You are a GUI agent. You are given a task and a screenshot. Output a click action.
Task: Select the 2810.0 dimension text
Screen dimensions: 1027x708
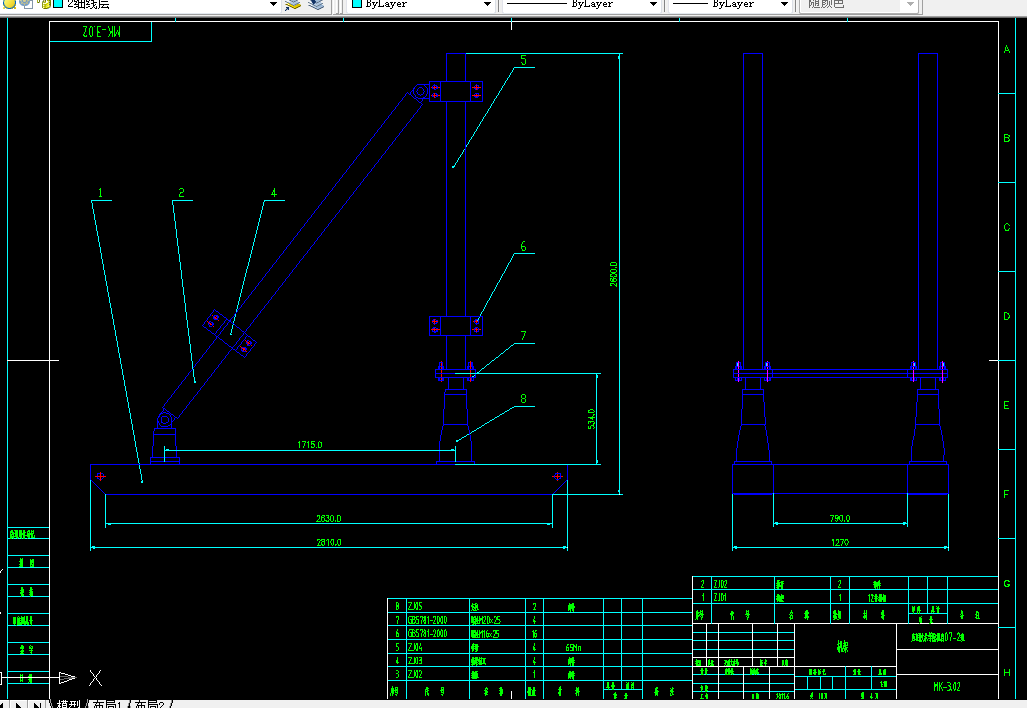[x=329, y=542]
